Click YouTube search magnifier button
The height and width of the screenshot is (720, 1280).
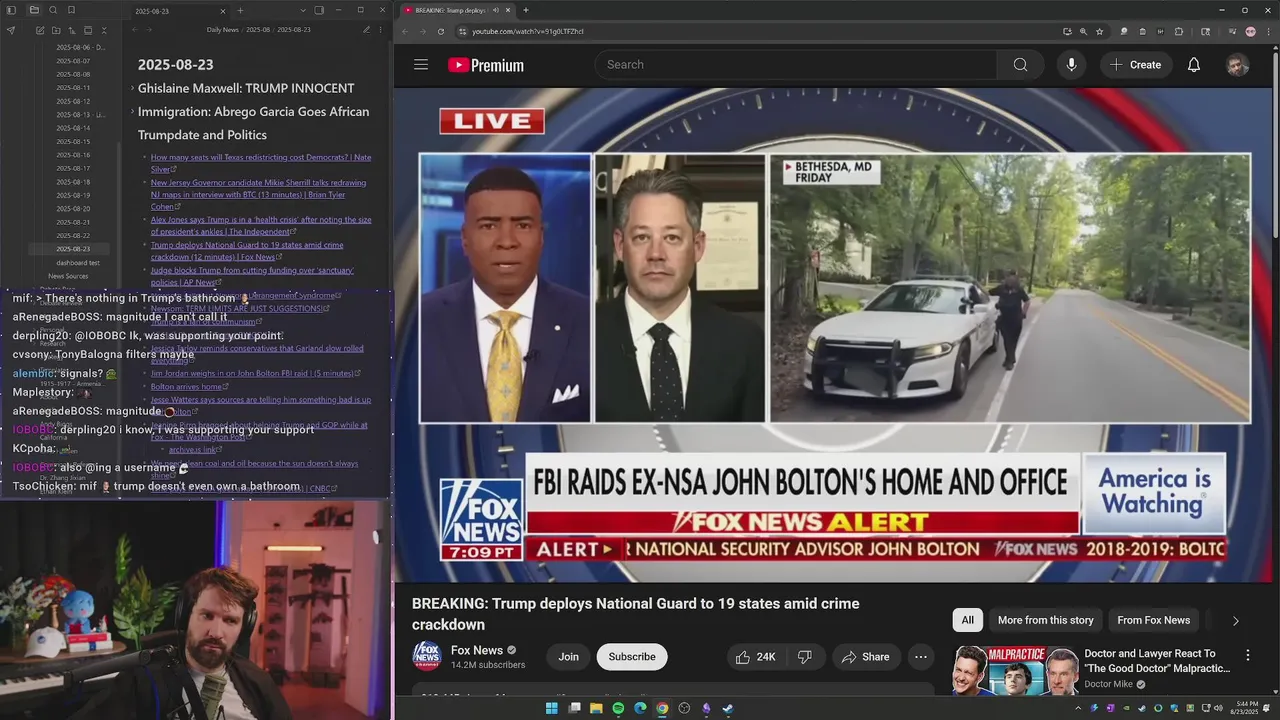click(1020, 65)
